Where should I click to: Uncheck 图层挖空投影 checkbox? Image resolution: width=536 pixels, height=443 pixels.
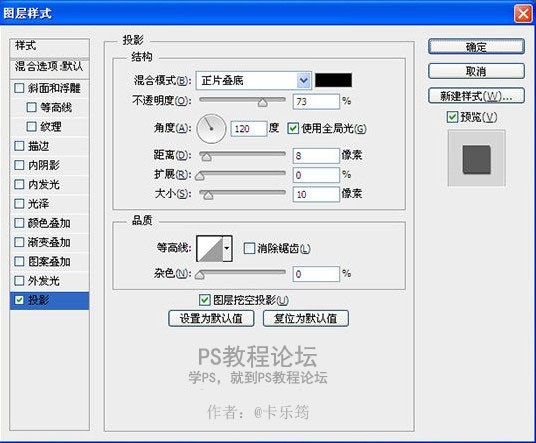pyautogui.click(x=204, y=300)
